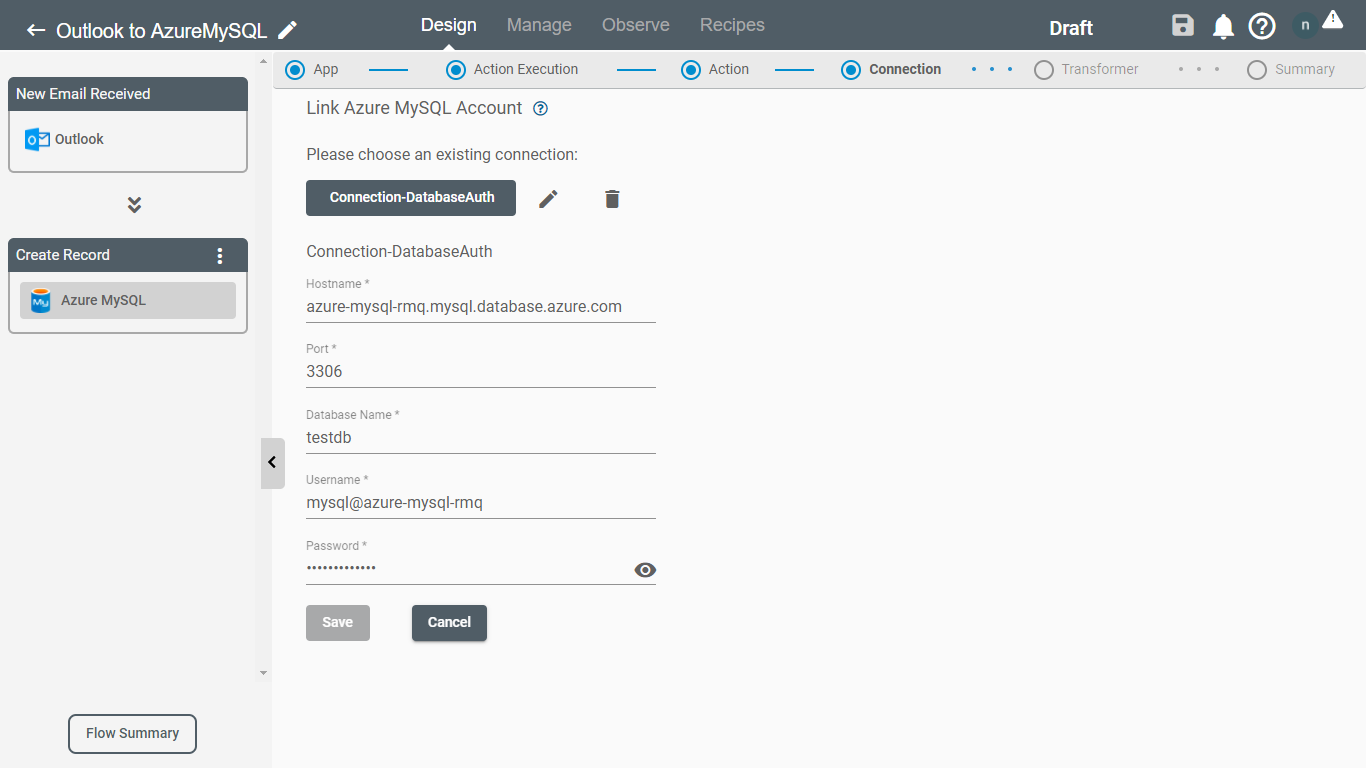Image resolution: width=1366 pixels, height=768 pixels.
Task: Select the Action step radio
Action: point(691,70)
